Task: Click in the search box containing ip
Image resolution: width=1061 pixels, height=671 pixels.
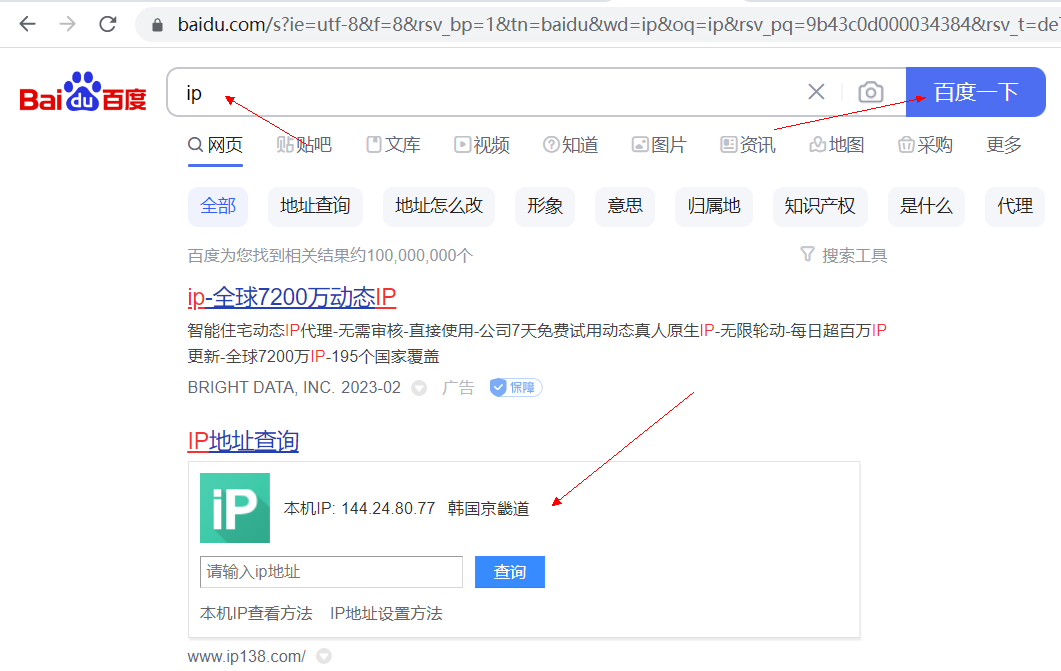Action: tap(487, 92)
